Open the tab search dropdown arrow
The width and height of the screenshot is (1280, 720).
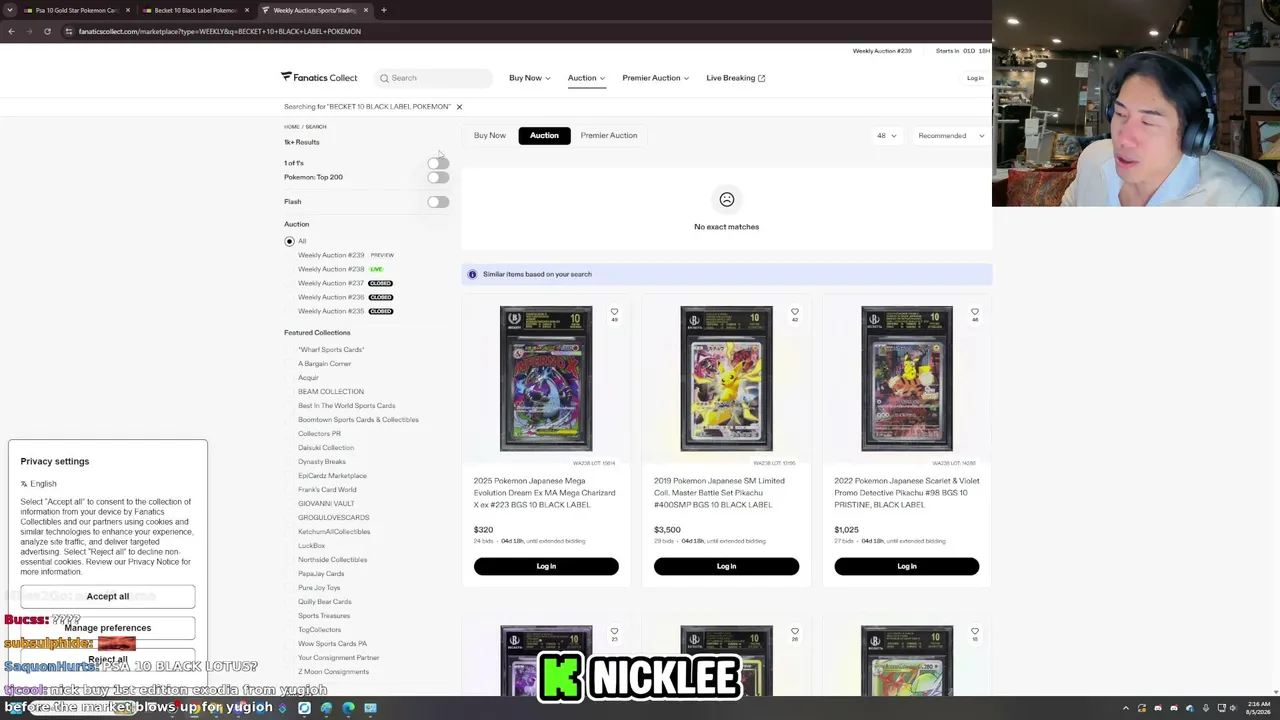pos(10,10)
